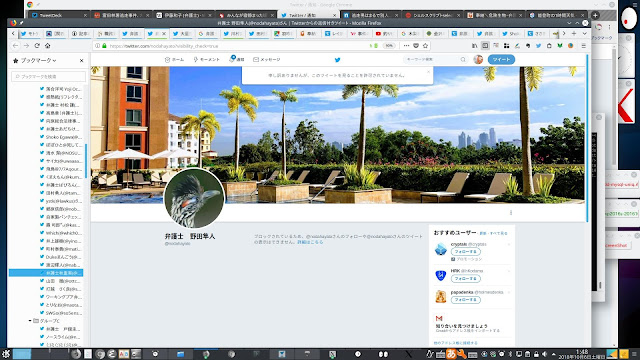Click the Gmail find-friends M icon

439,318
